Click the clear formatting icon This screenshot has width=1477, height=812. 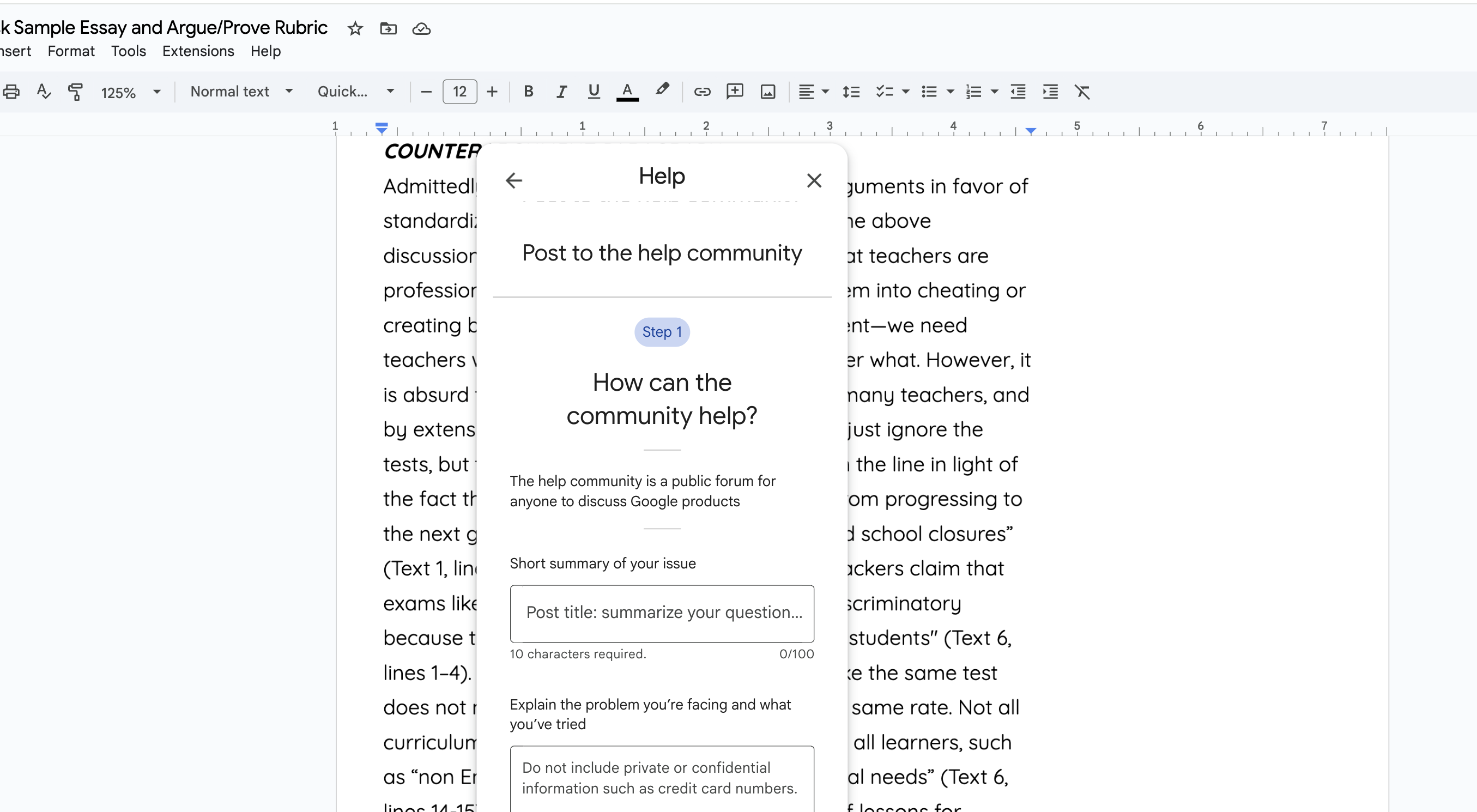pyautogui.click(x=1082, y=92)
